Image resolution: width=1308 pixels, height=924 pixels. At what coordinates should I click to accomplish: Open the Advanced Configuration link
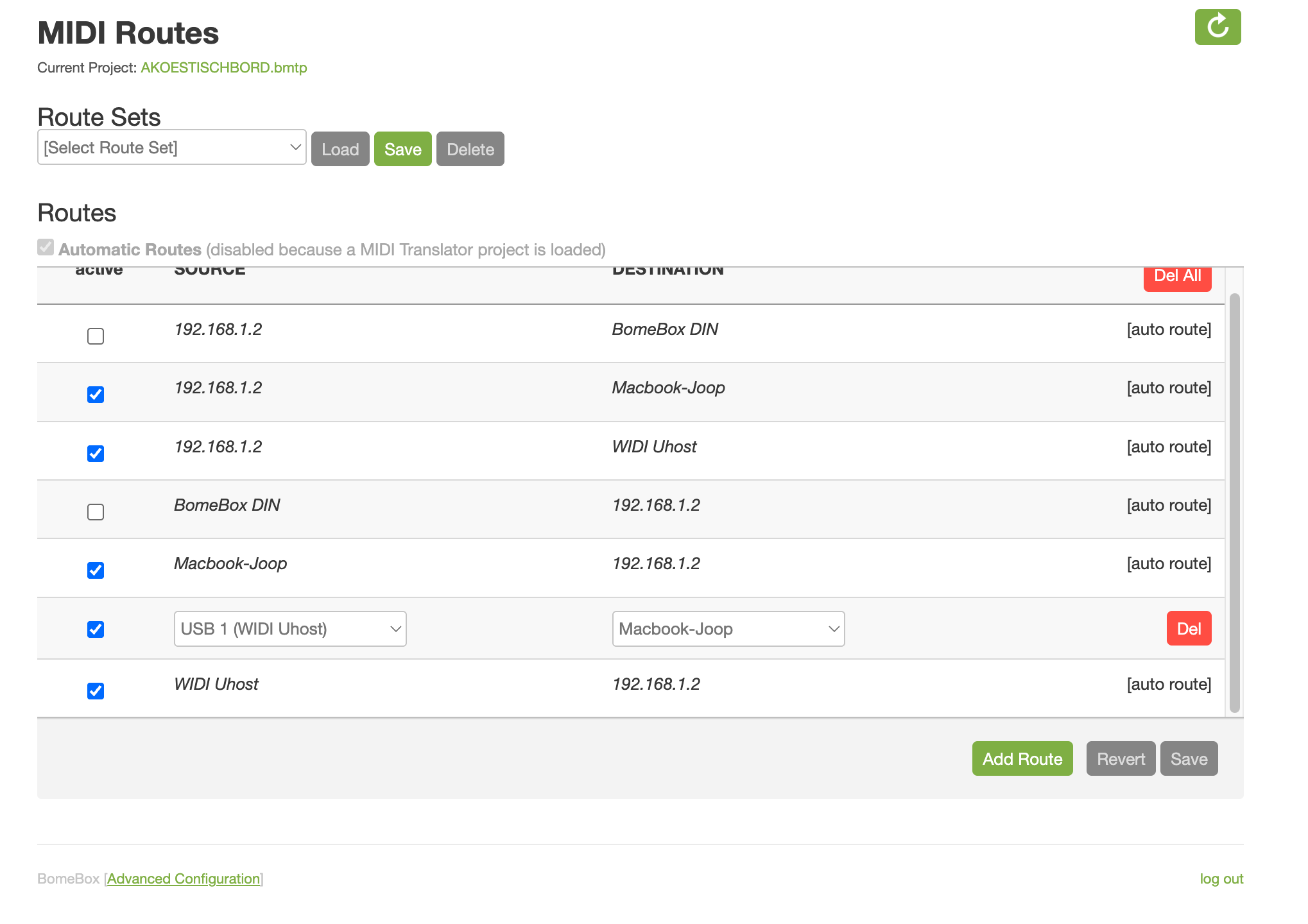coord(184,878)
